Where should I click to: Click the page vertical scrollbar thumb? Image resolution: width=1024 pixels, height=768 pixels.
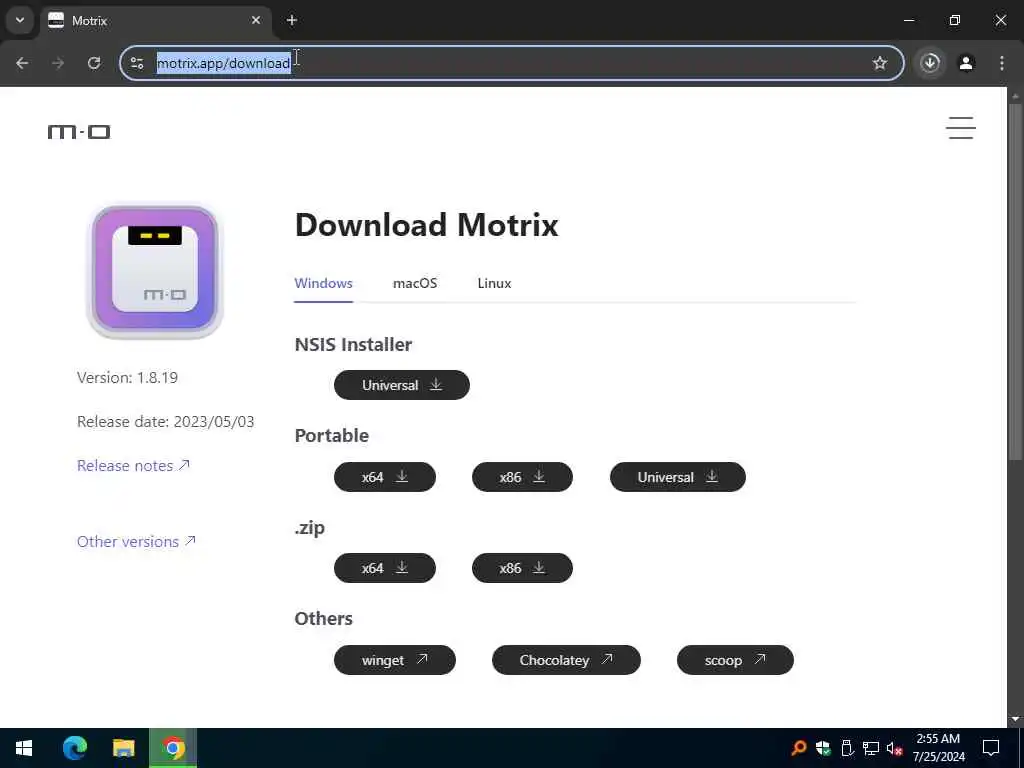[1016, 281]
